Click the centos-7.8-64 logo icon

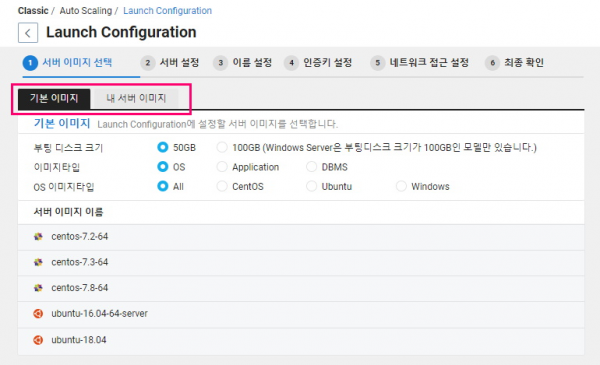click(38, 288)
